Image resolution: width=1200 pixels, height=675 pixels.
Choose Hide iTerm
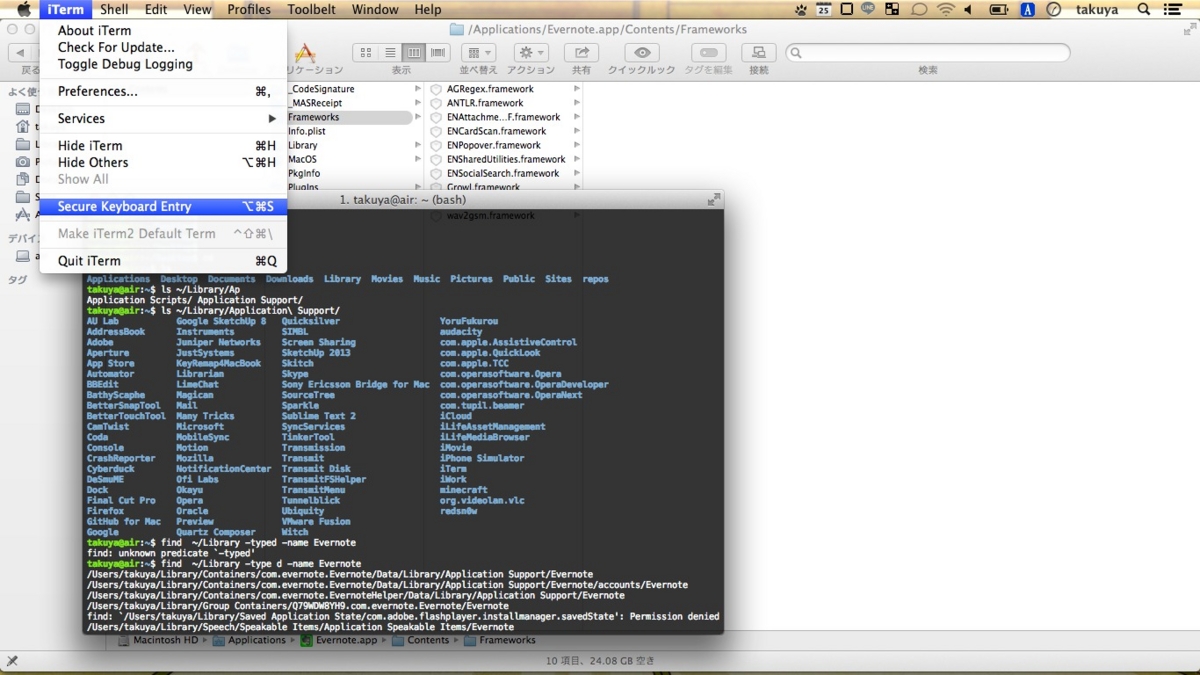tap(163, 145)
